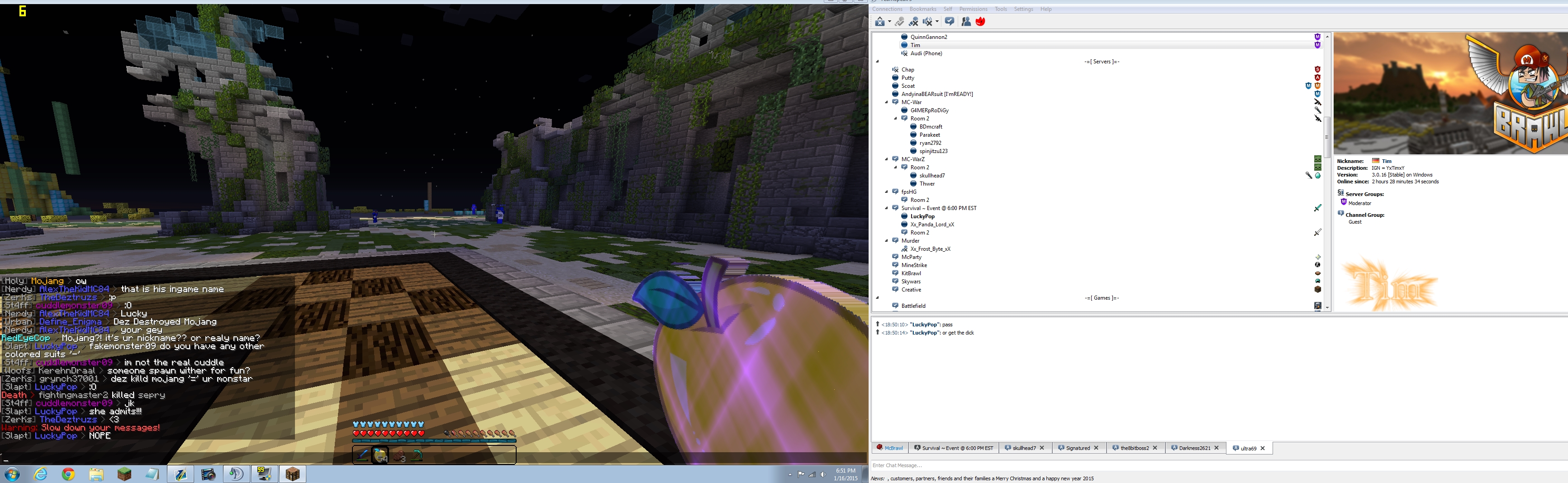Click the red flame toolbar icon
Image resolution: width=1568 pixels, height=483 pixels.
(980, 22)
